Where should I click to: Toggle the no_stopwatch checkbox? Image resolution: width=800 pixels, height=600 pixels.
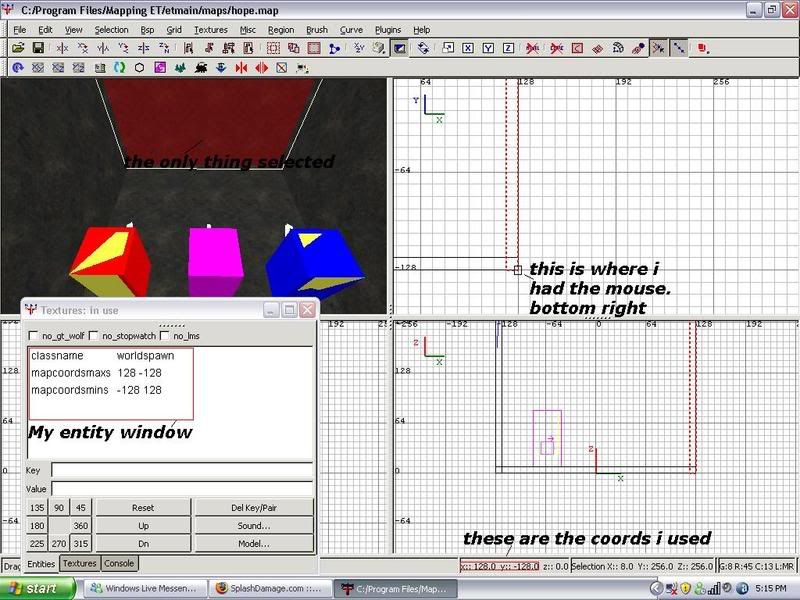pyautogui.click(x=92, y=335)
